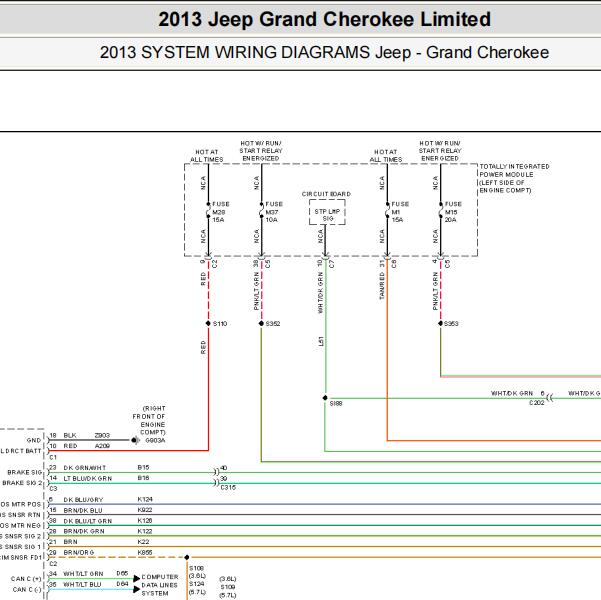Select the M15 20A fuse symbol

pyautogui.click(x=440, y=210)
